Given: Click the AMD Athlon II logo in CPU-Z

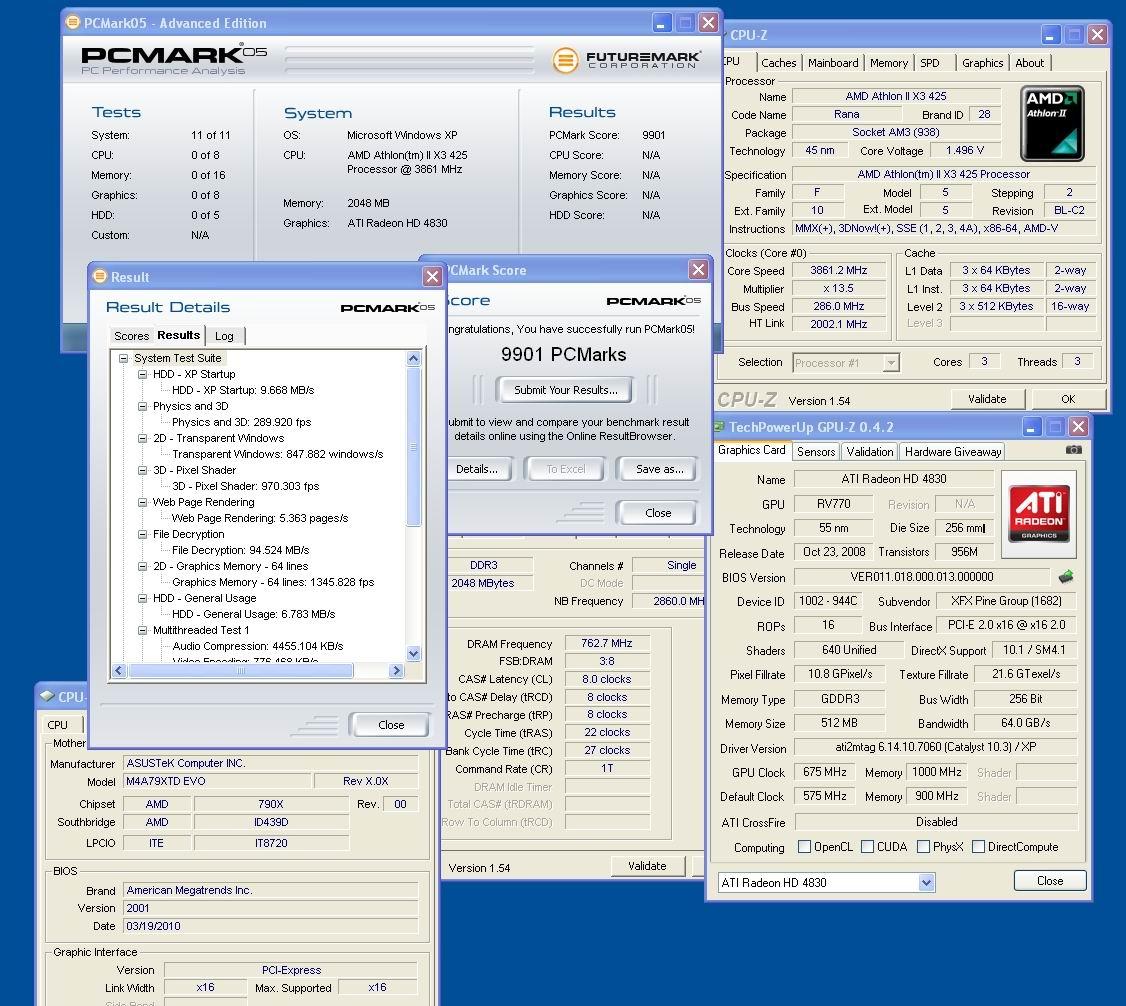Looking at the screenshot, I should click(x=1052, y=123).
